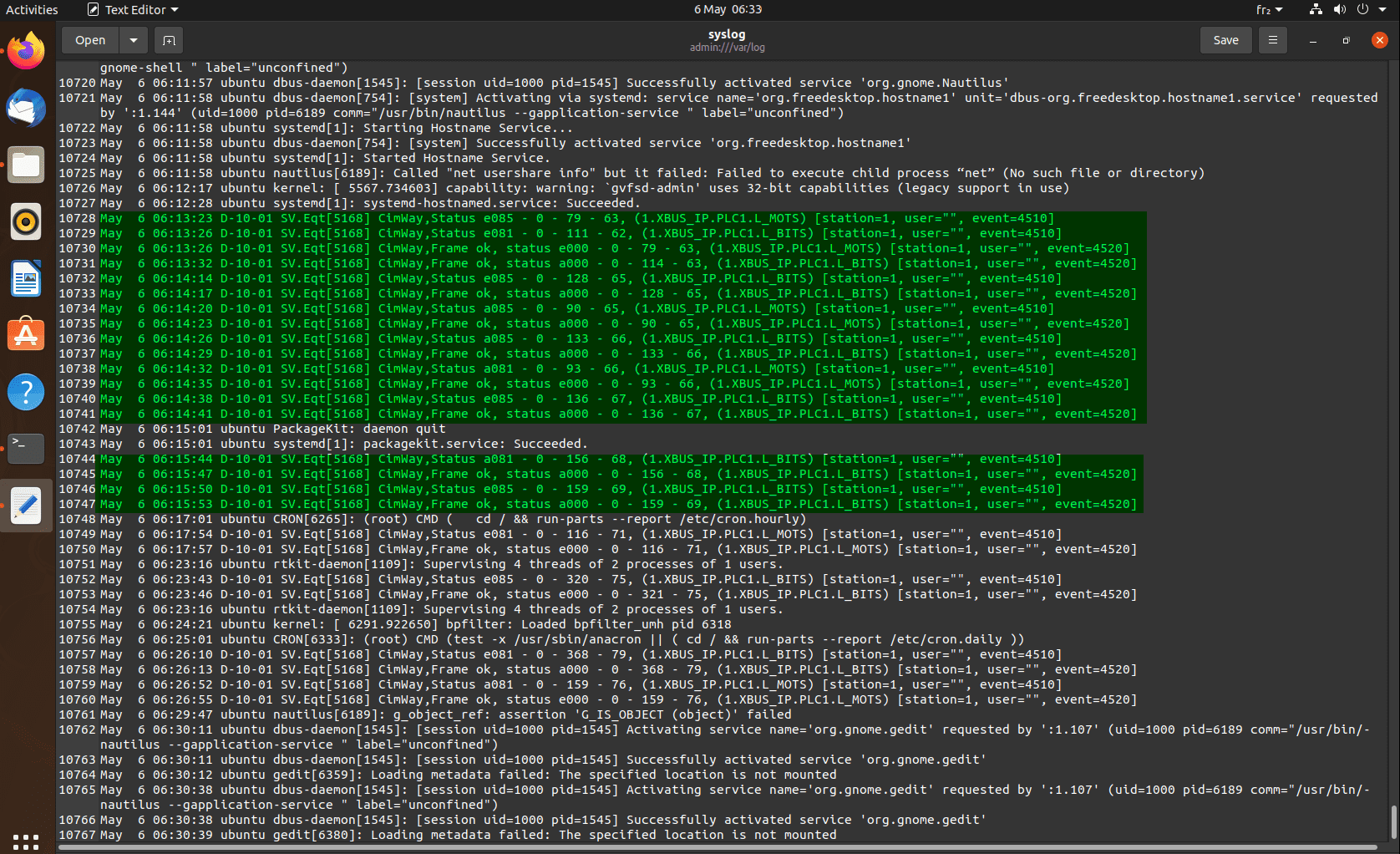Expand the recent files dropdown next to Open
Screen dimensions: 1400x854
click(x=134, y=40)
